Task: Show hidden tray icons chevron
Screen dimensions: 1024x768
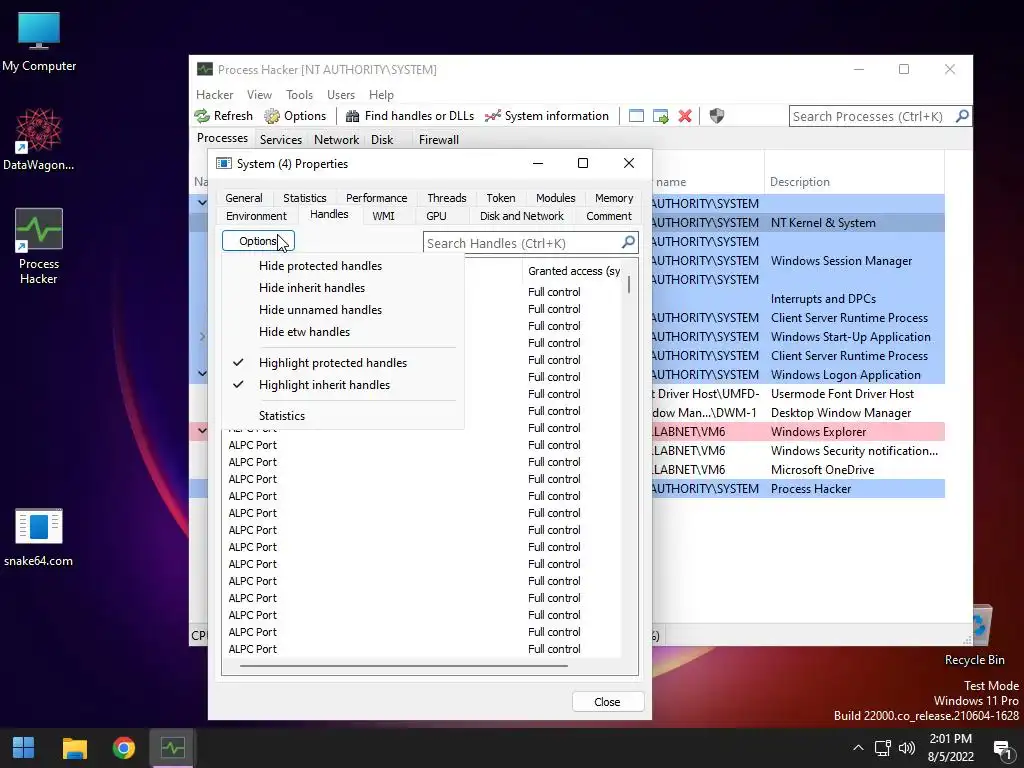Action: [x=858, y=748]
